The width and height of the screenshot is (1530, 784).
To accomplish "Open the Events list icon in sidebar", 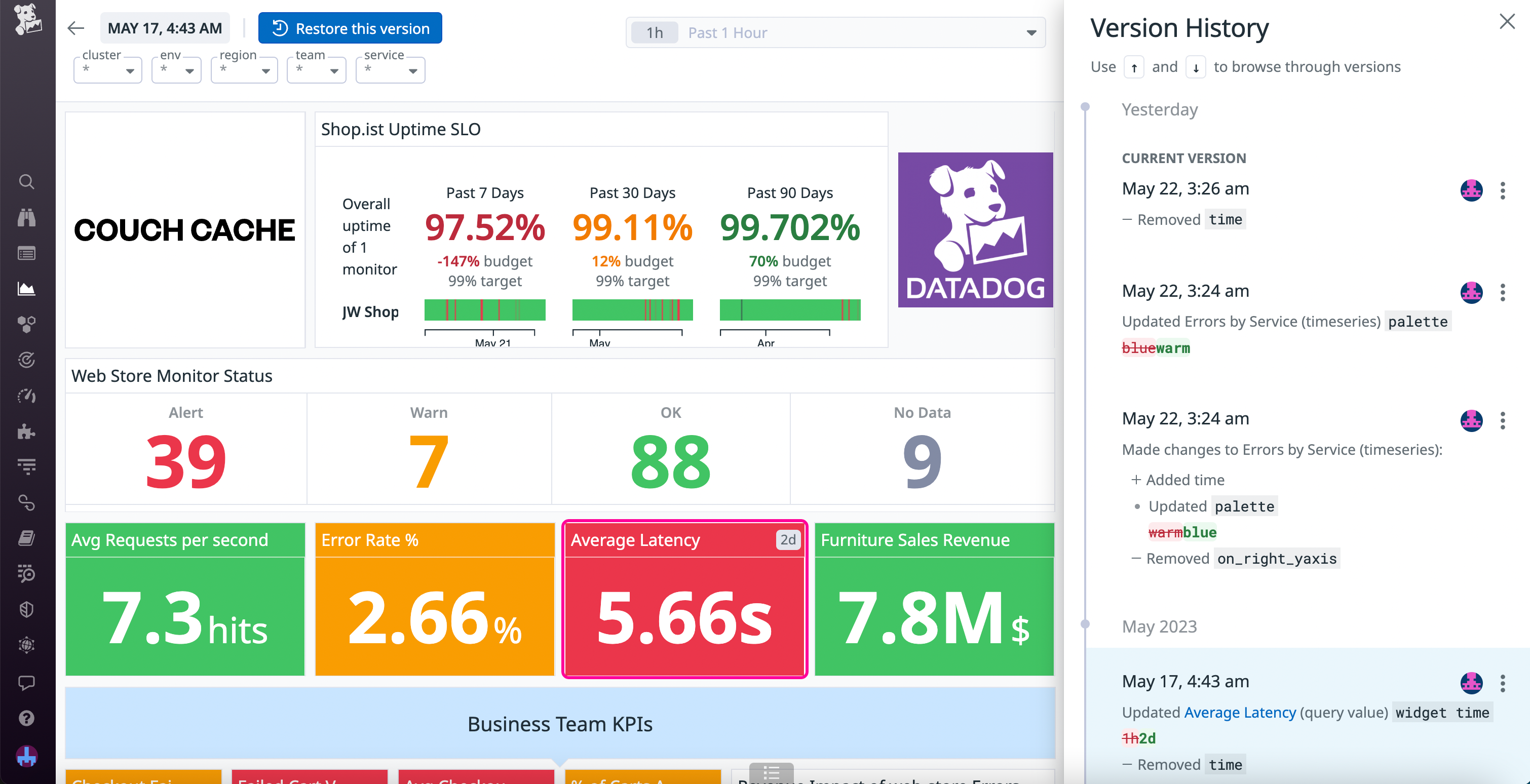I will pyautogui.click(x=27, y=253).
